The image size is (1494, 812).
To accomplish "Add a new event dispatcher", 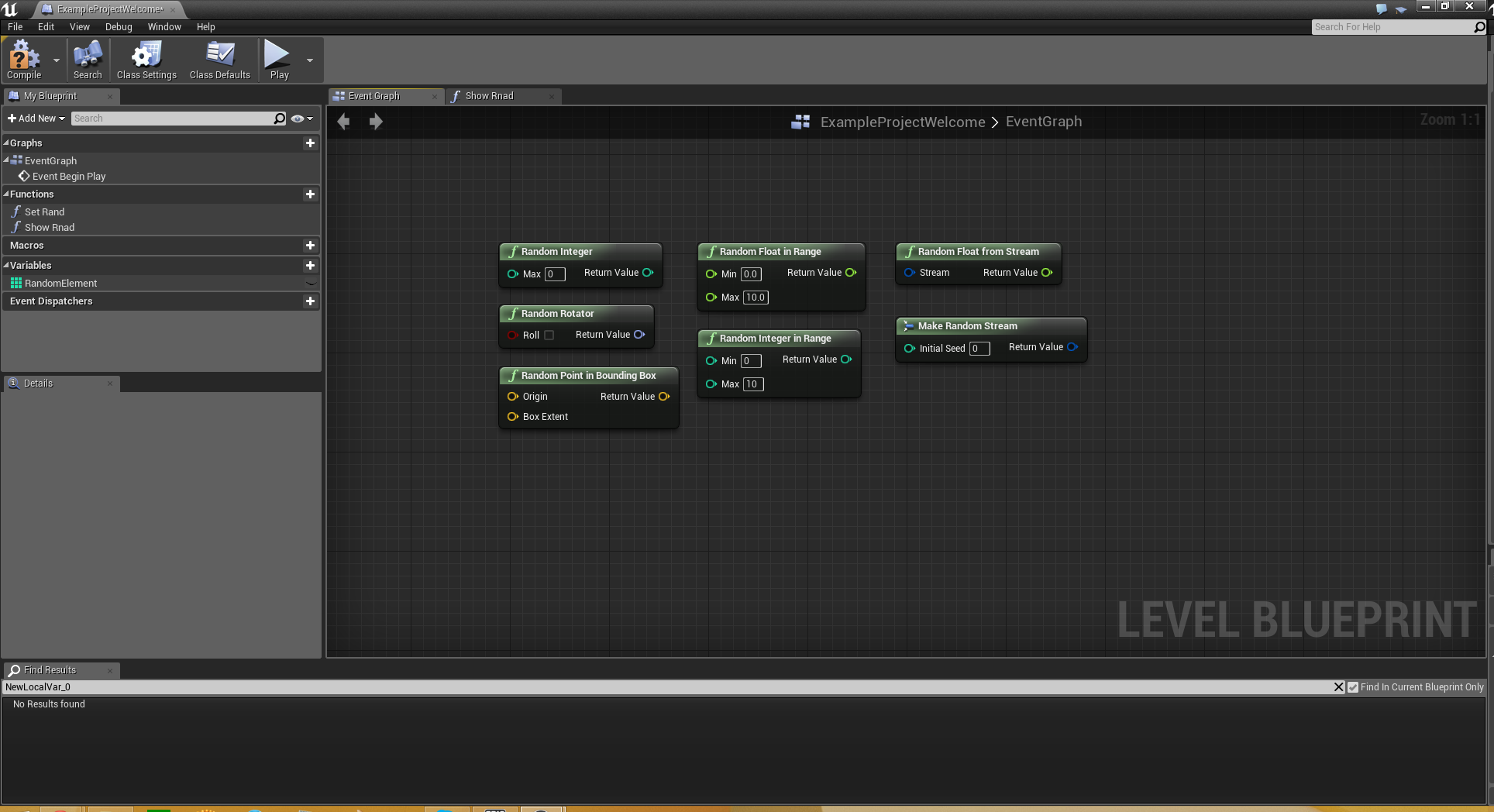I will click(x=310, y=301).
